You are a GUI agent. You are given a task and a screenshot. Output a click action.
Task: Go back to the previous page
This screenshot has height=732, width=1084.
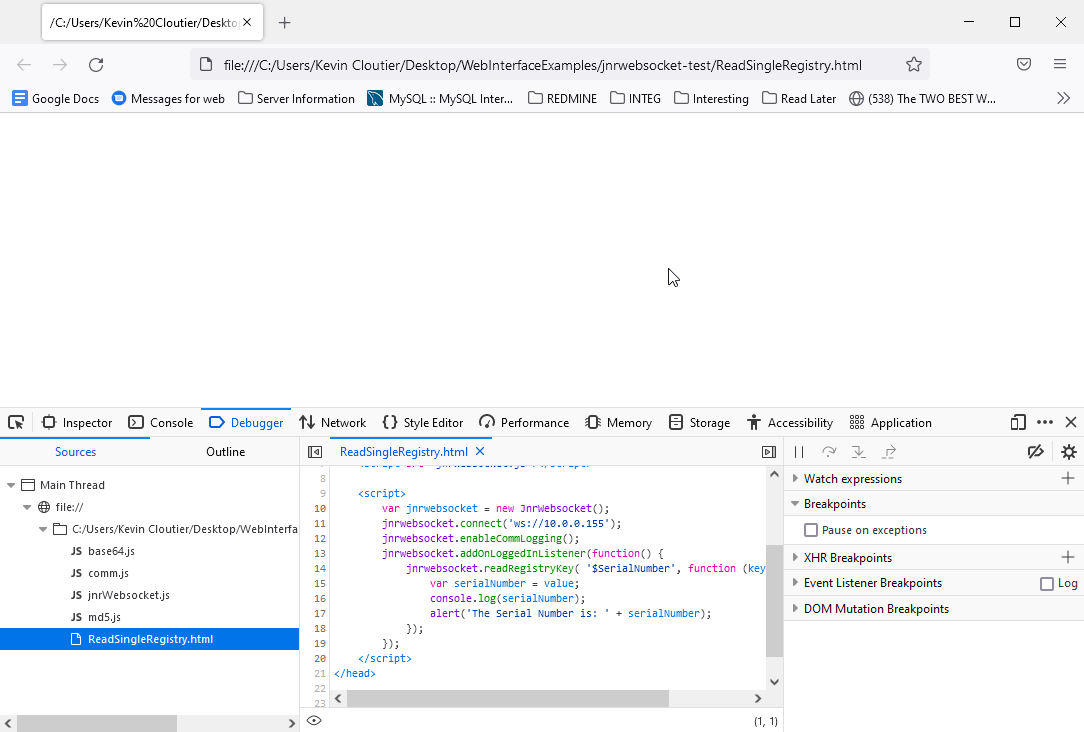24,65
